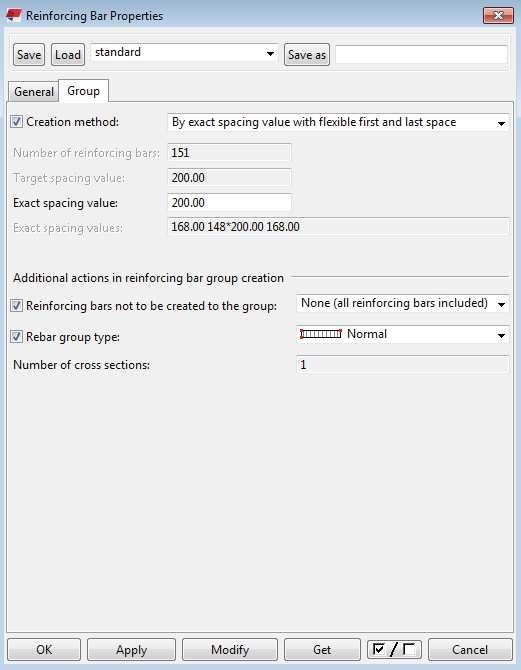Click the Save as name text field
The width and height of the screenshot is (521, 670).
(421, 55)
